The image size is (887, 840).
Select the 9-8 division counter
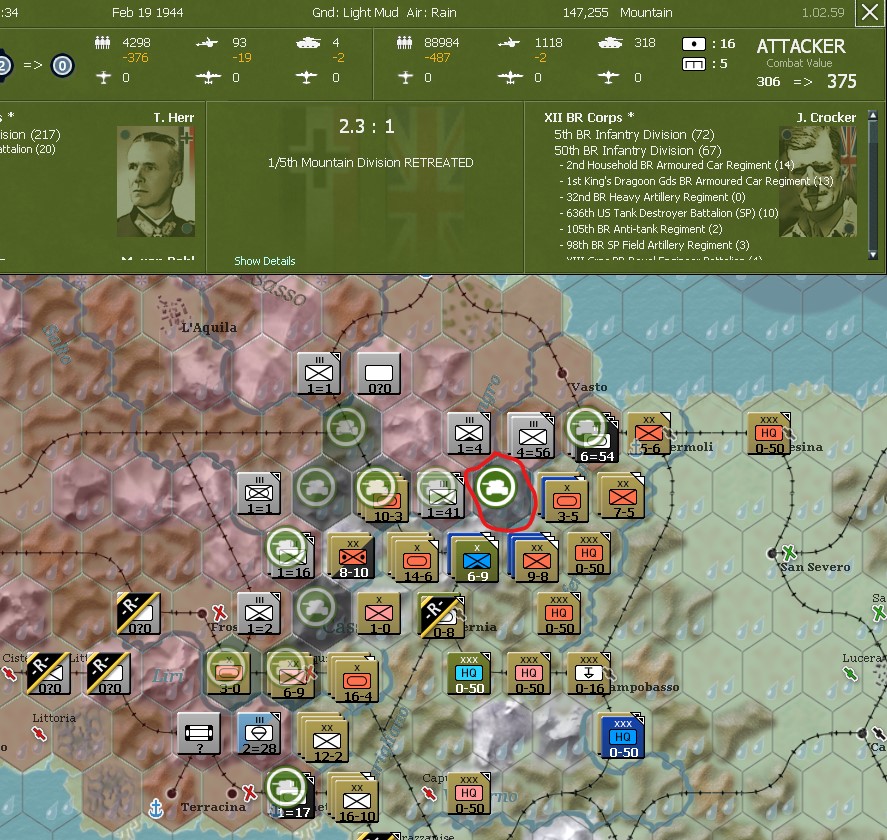point(535,559)
